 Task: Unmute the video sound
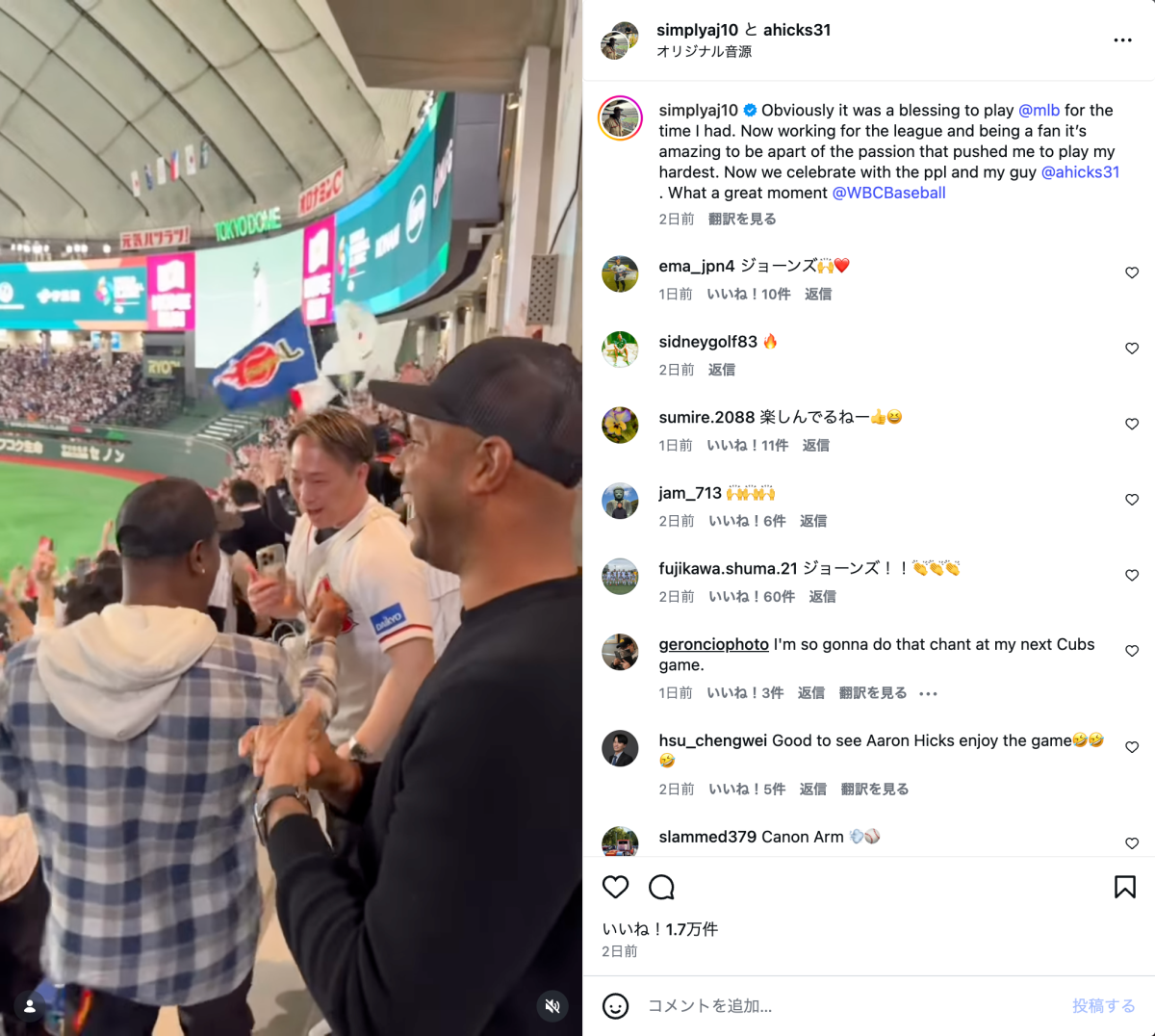552,1006
